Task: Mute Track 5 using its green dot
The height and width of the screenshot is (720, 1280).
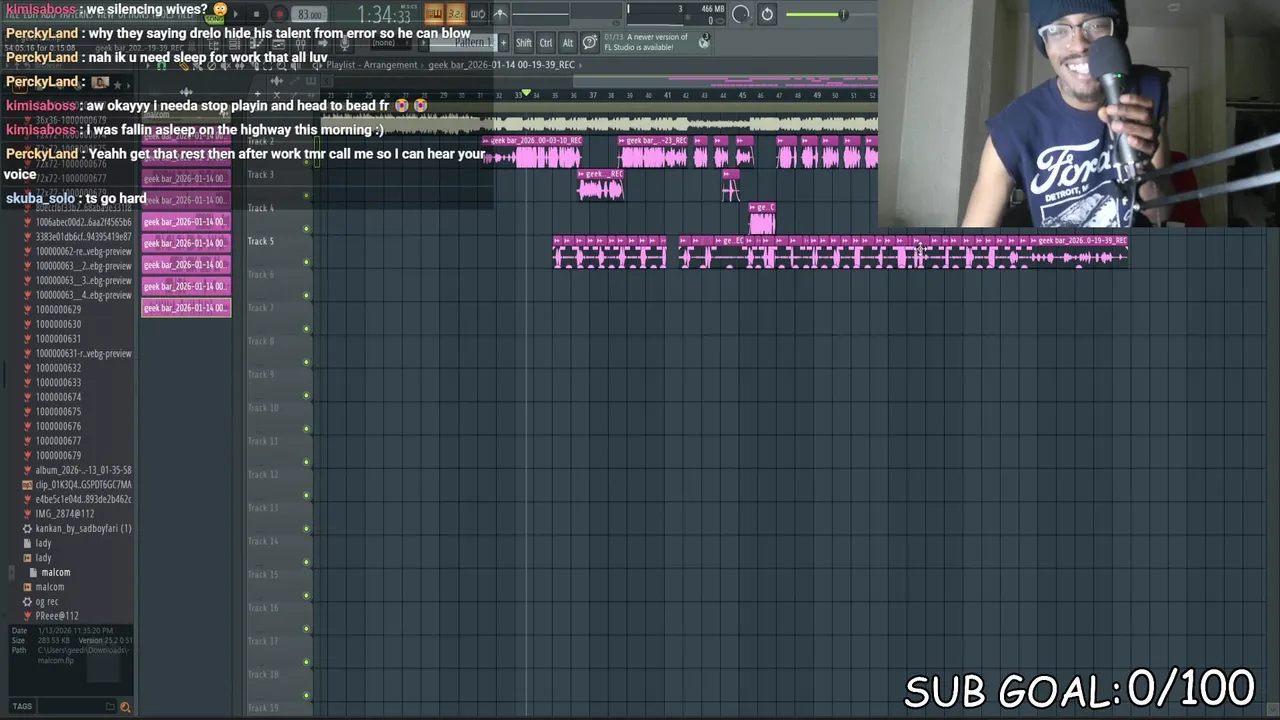Action: (x=306, y=262)
